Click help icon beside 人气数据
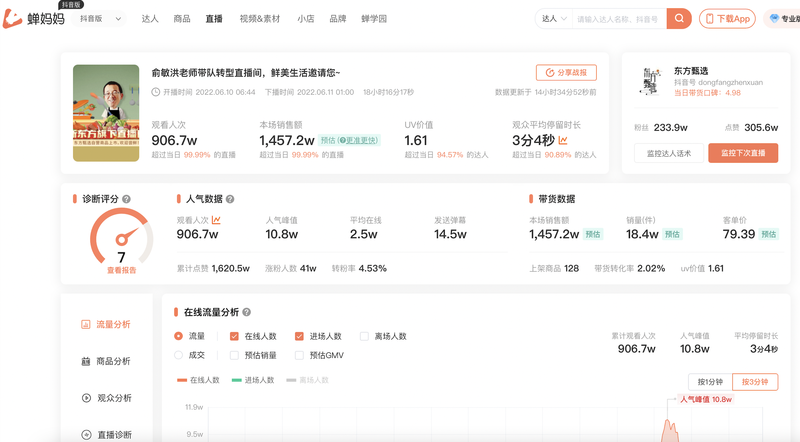The width and height of the screenshot is (800, 442). (230, 199)
